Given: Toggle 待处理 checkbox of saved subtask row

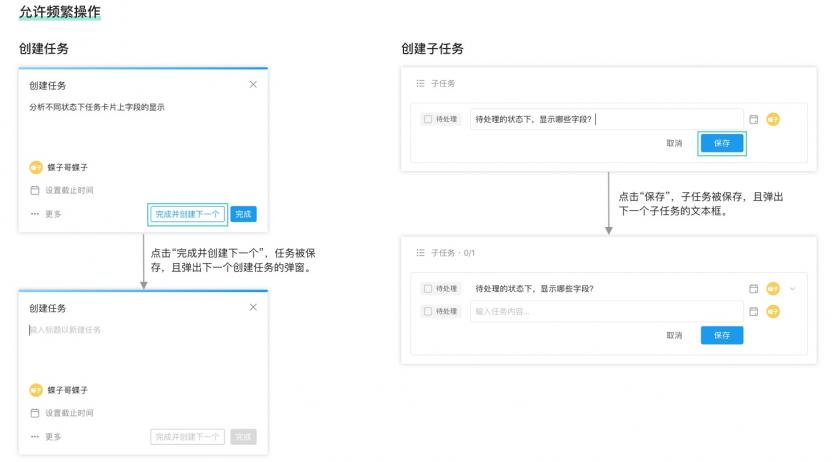Looking at the screenshot, I should point(428,288).
